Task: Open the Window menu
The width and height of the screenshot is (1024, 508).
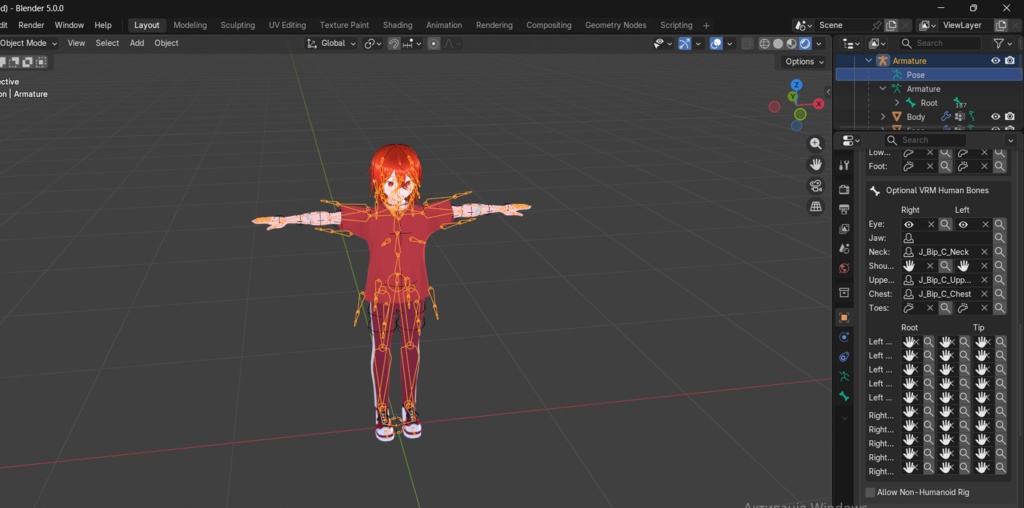Action: [x=69, y=25]
